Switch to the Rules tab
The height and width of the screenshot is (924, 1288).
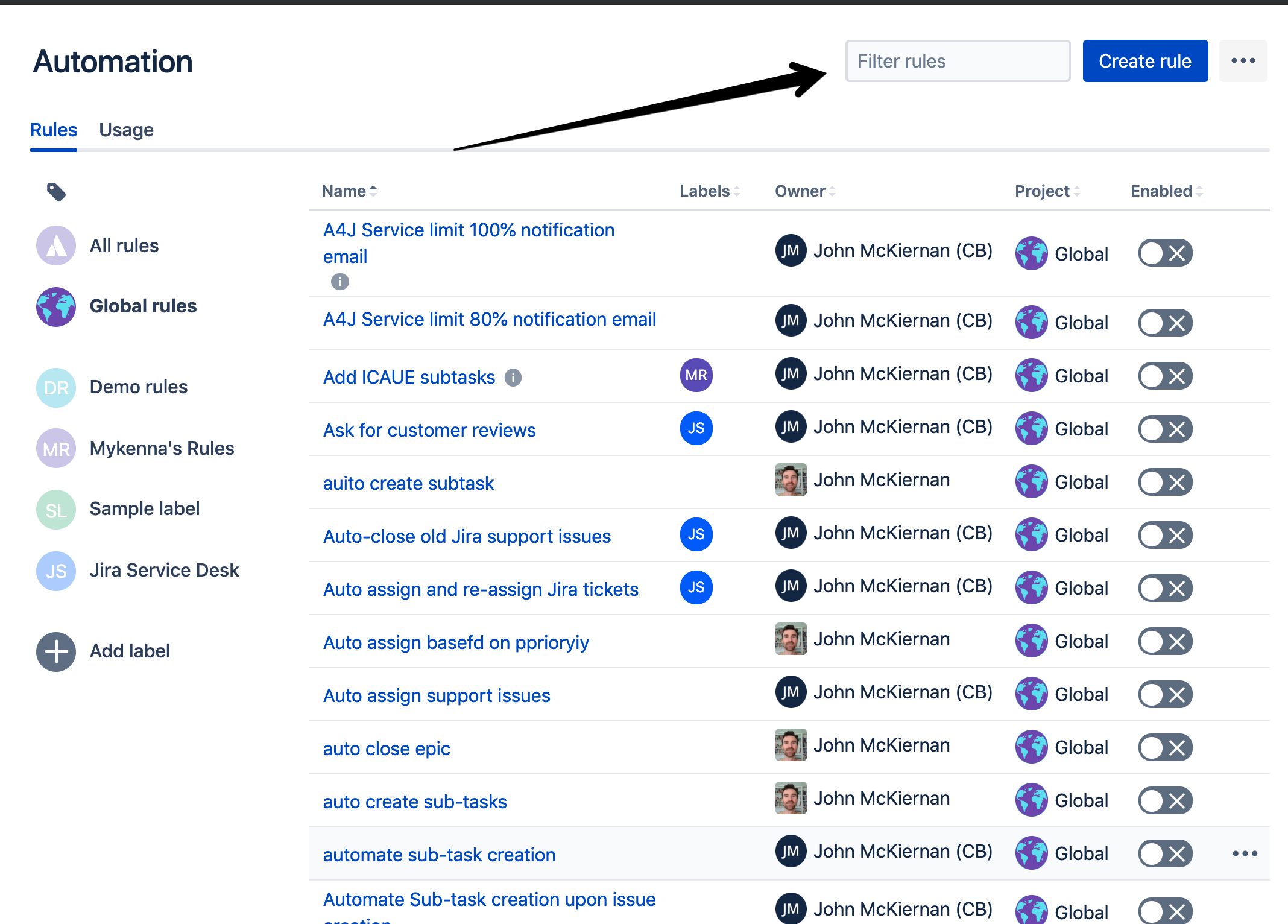pos(54,130)
